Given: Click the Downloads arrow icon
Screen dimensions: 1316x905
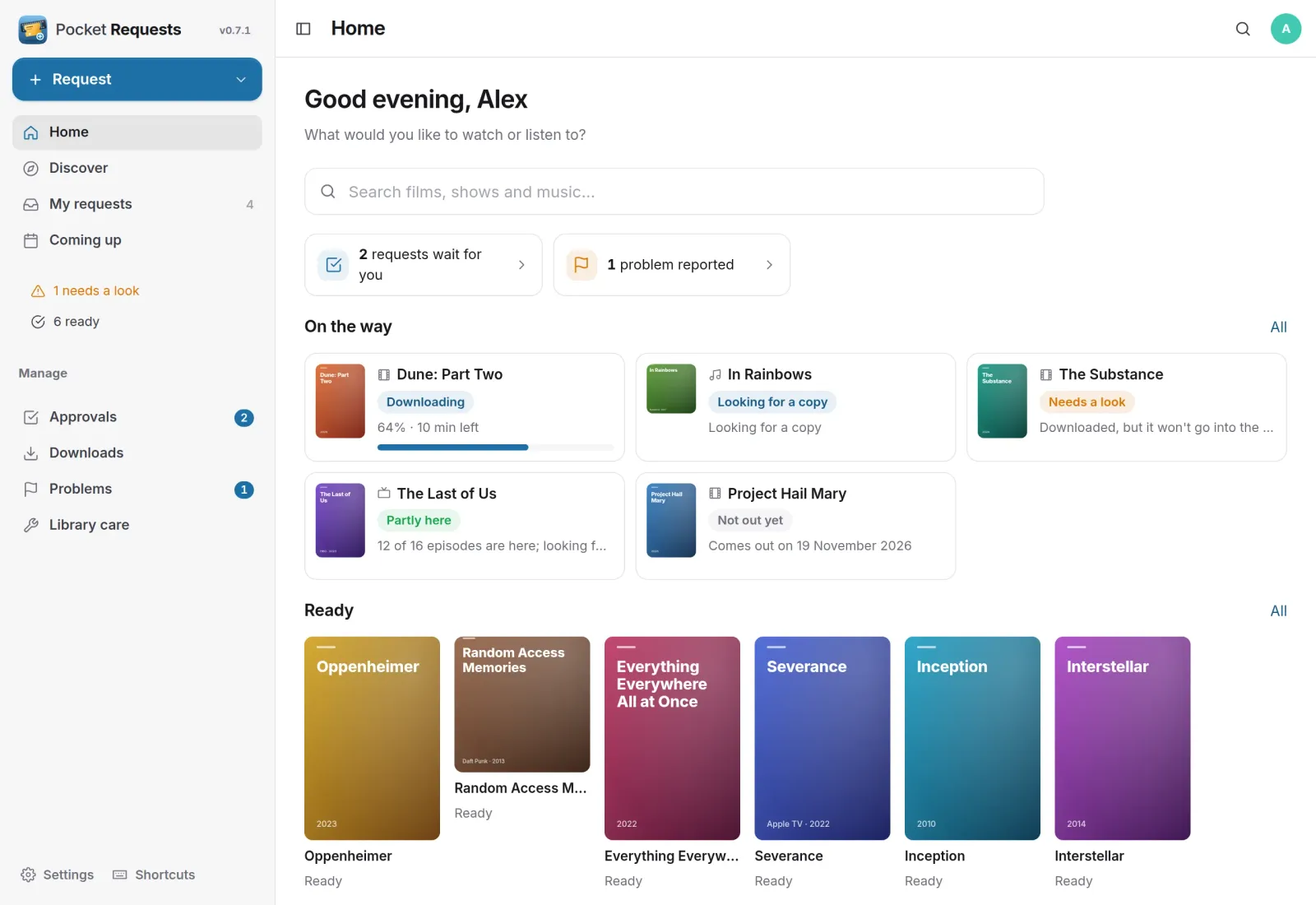Looking at the screenshot, I should [x=31, y=453].
